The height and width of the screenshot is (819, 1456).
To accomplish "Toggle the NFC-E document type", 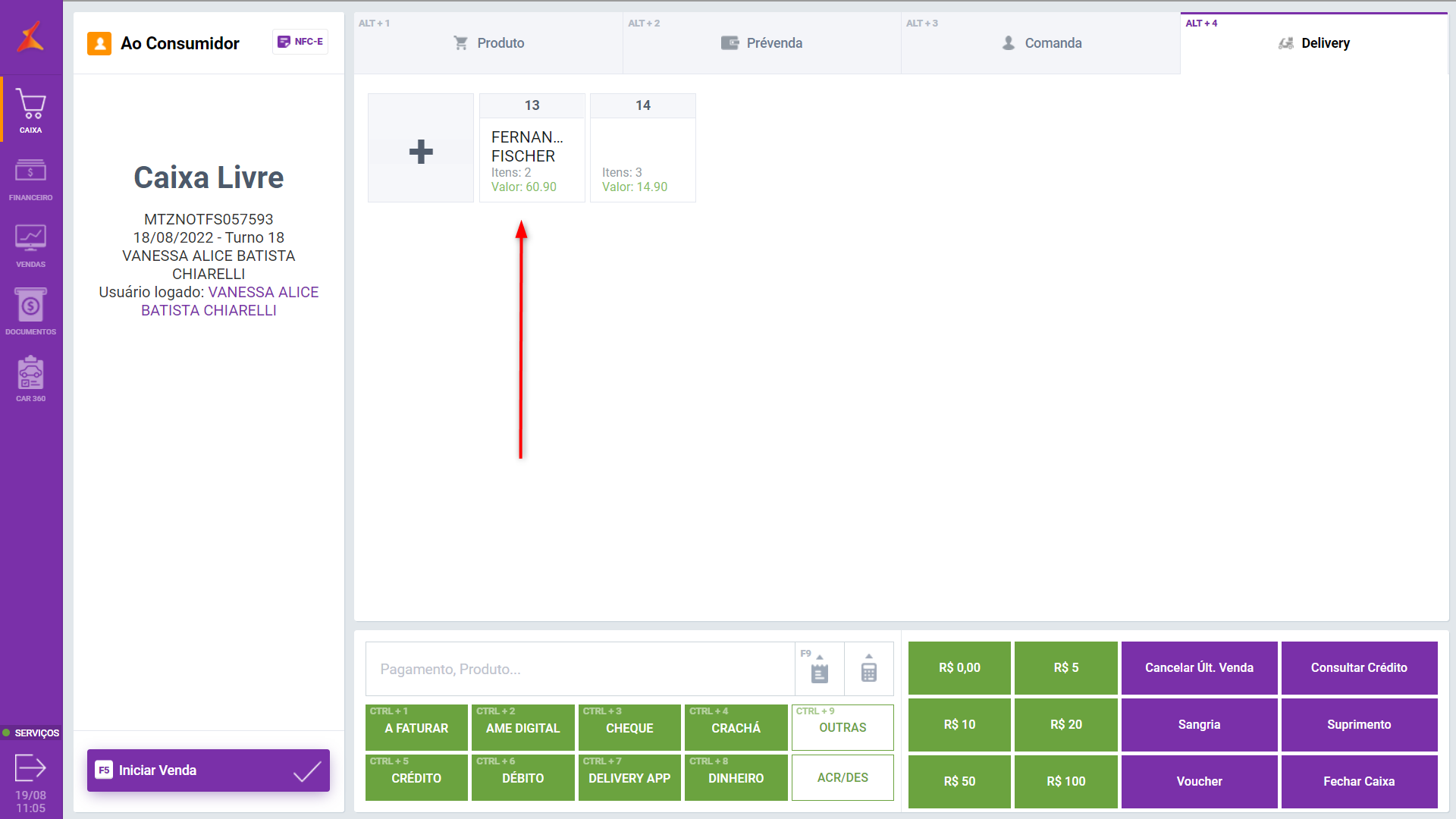I will pyautogui.click(x=300, y=42).
